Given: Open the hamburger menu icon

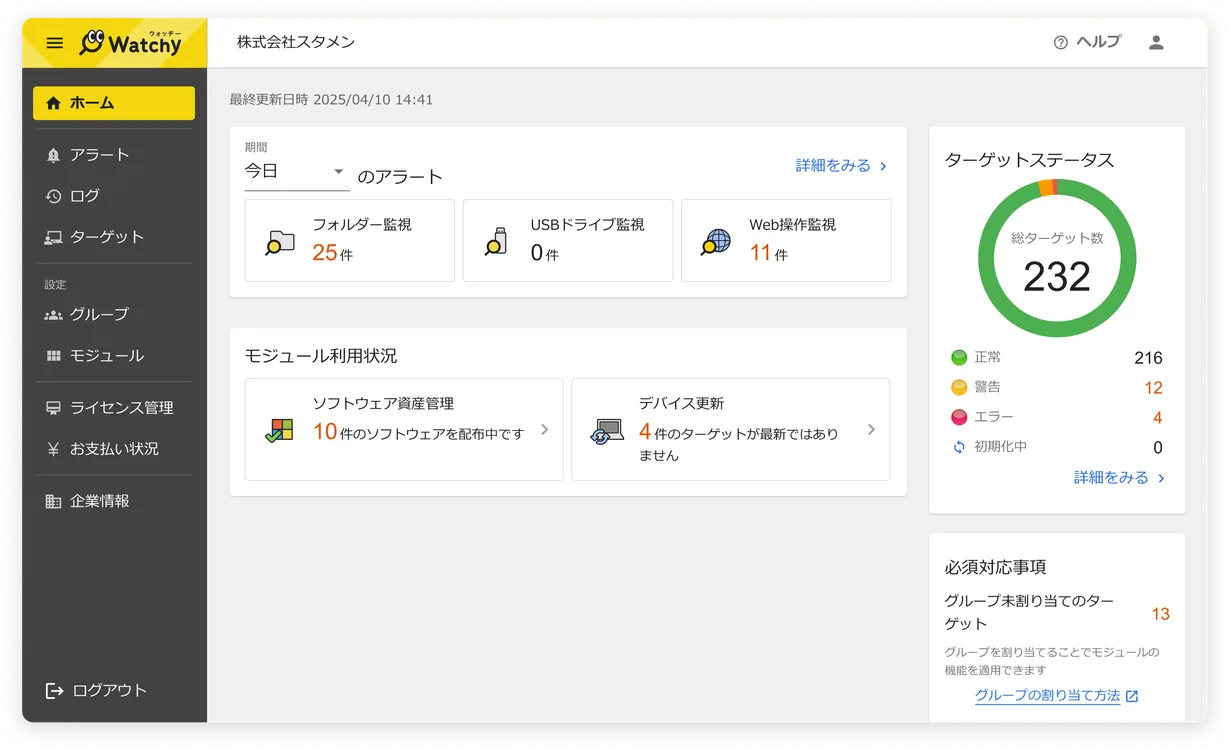Looking at the screenshot, I should (x=55, y=43).
